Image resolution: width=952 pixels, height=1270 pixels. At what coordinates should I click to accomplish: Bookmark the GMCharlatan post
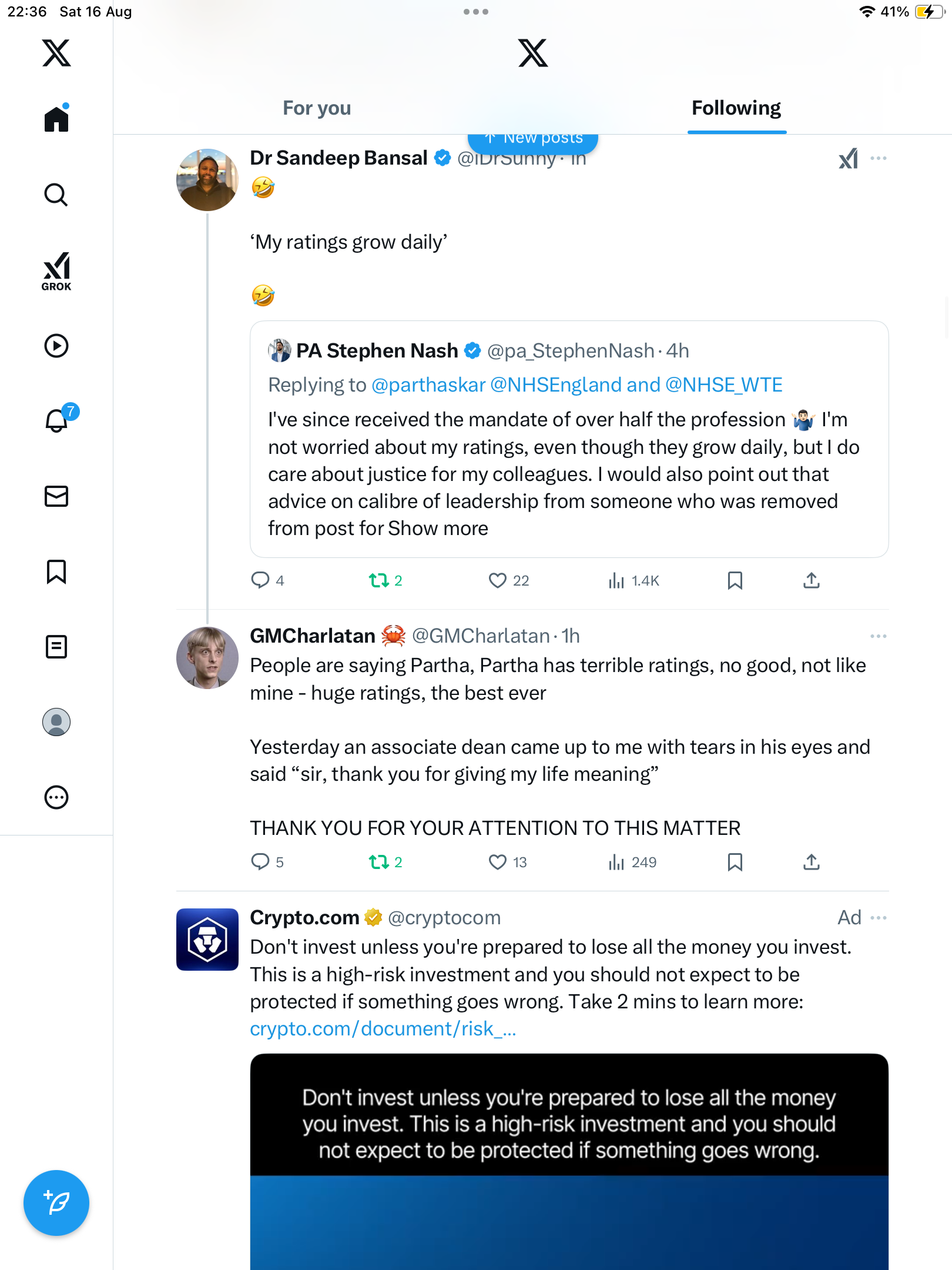click(735, 863)
